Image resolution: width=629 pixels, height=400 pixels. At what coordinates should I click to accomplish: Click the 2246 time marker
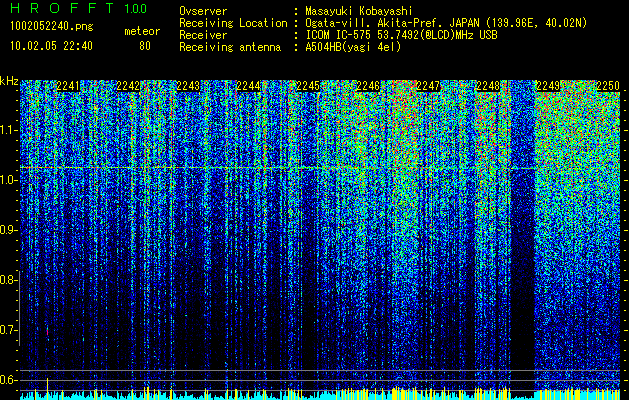point(368,86)
